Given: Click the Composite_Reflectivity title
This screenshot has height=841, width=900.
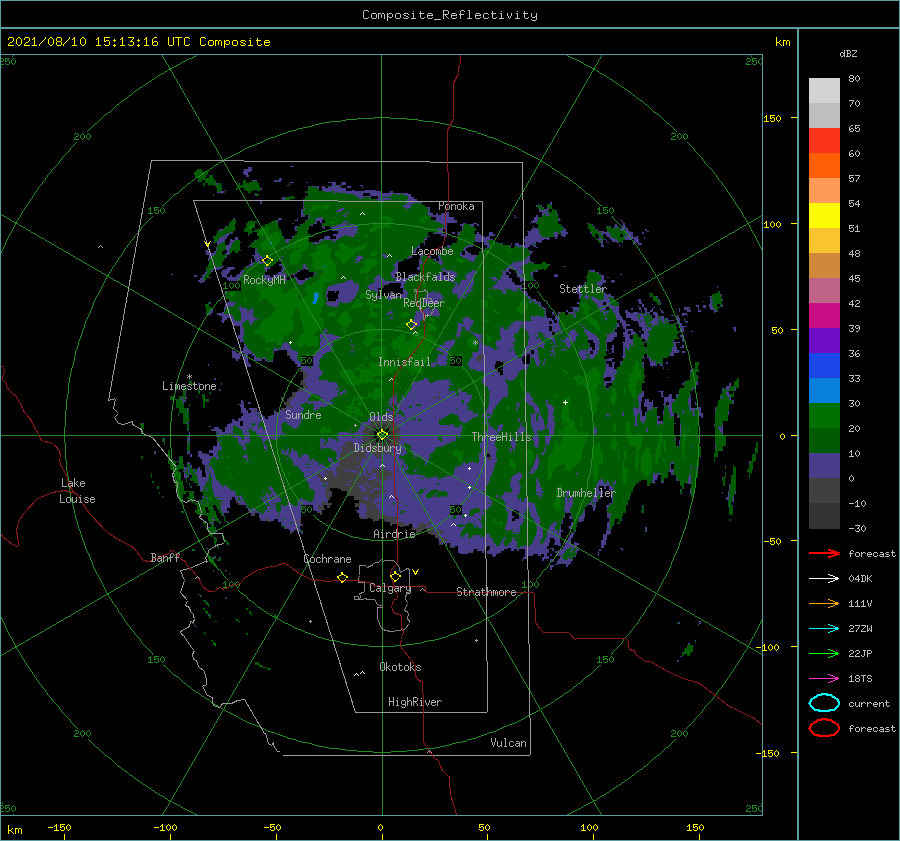Looking at the screenshot, I should click(450, 15).
